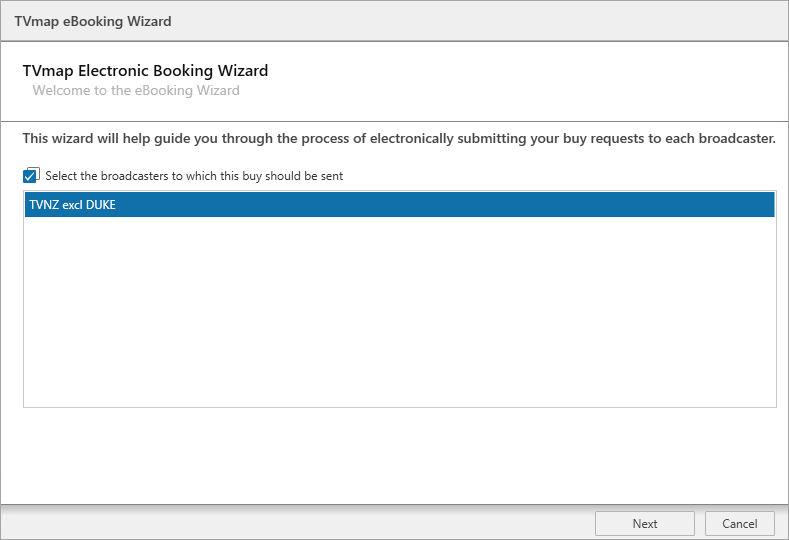Cancel the eBooking Wizard
This screenshot has width=789, height=540.
pyautogui.click(x=739, y=524)
